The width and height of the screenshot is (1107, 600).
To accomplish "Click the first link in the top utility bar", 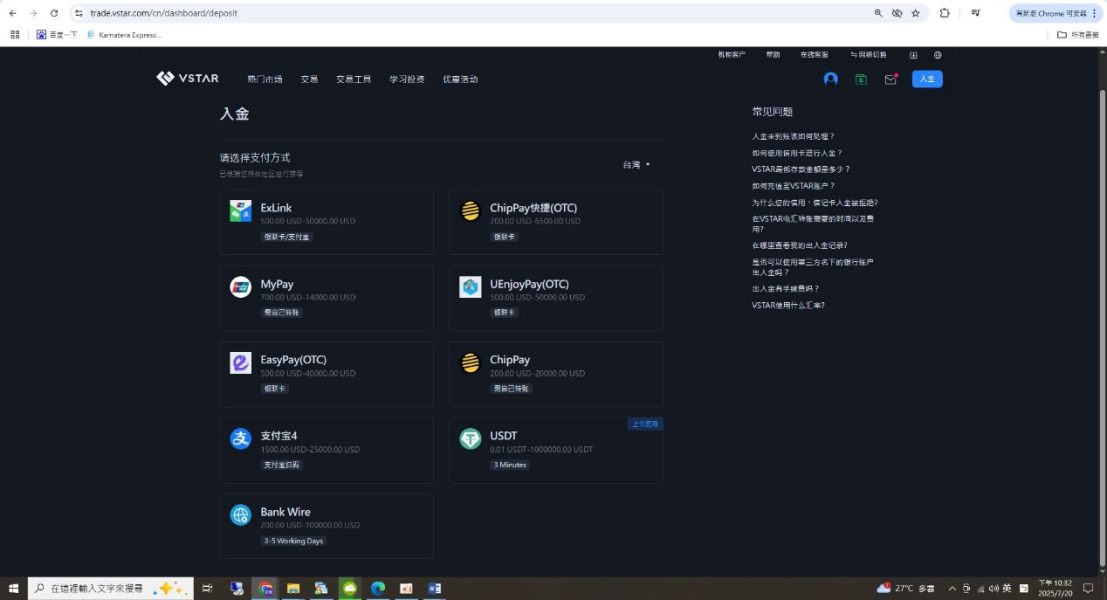I will [x=731, y=55].
